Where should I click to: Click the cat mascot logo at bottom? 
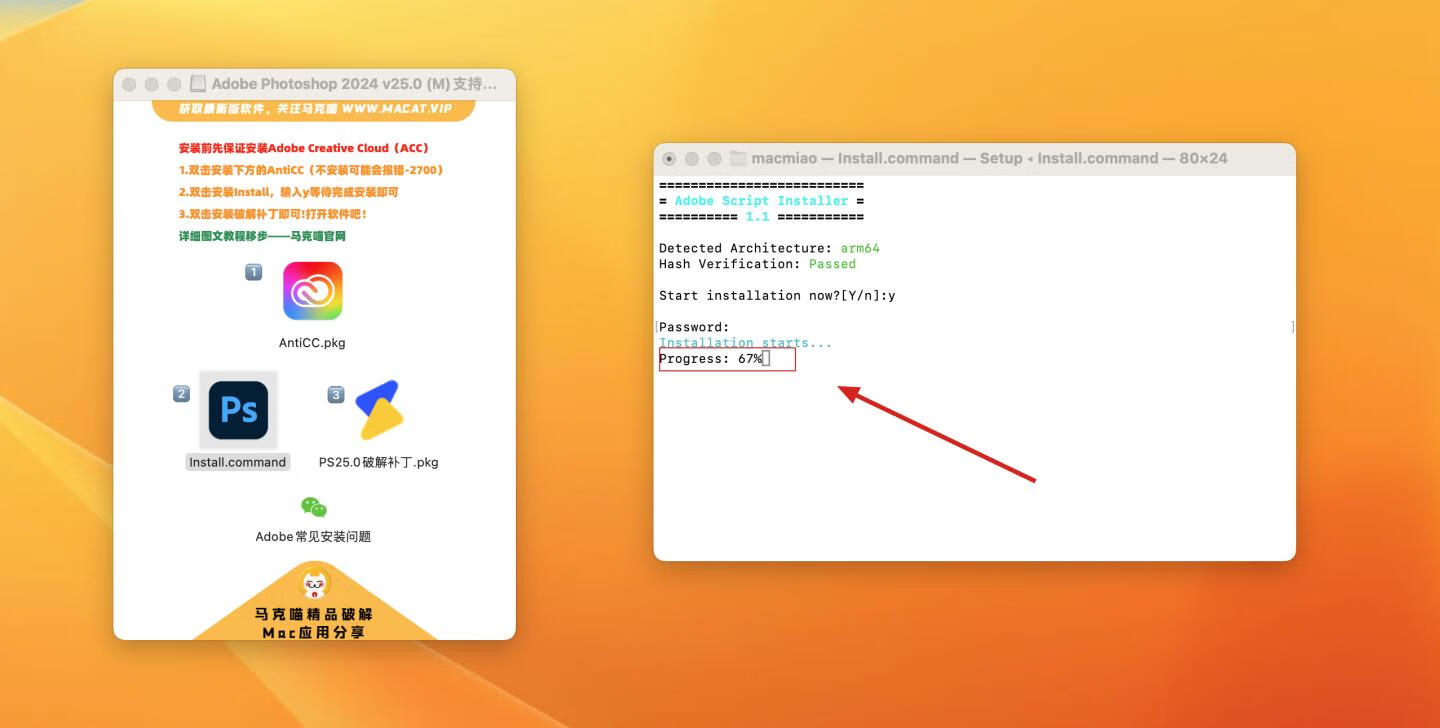click(x=315, y=584)
